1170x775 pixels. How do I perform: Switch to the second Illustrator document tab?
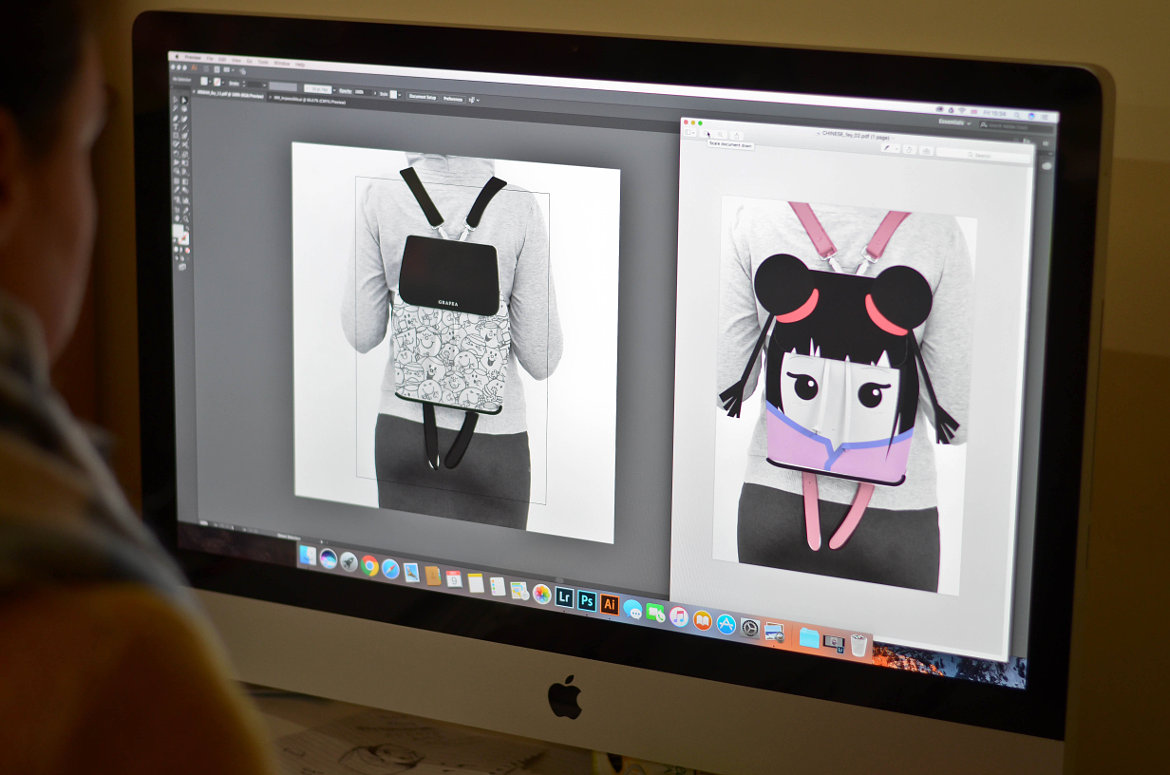pyautogui.click(x=309, y=100)
